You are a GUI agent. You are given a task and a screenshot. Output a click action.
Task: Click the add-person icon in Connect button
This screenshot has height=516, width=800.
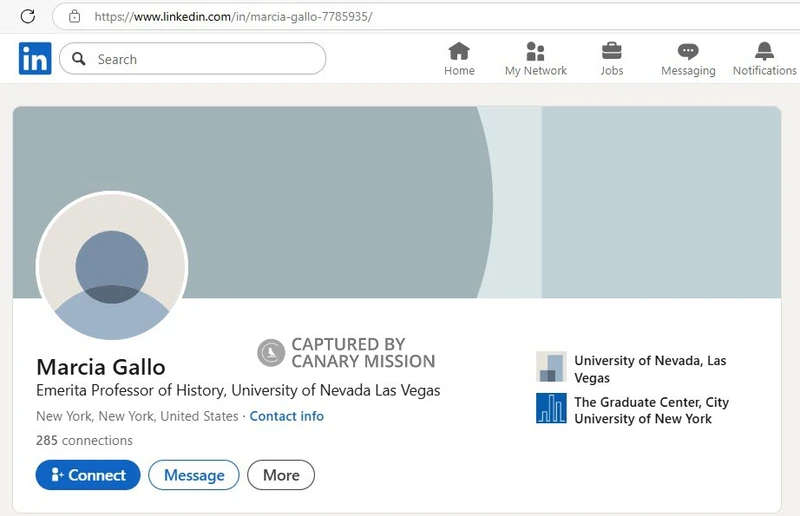[57, 475]
